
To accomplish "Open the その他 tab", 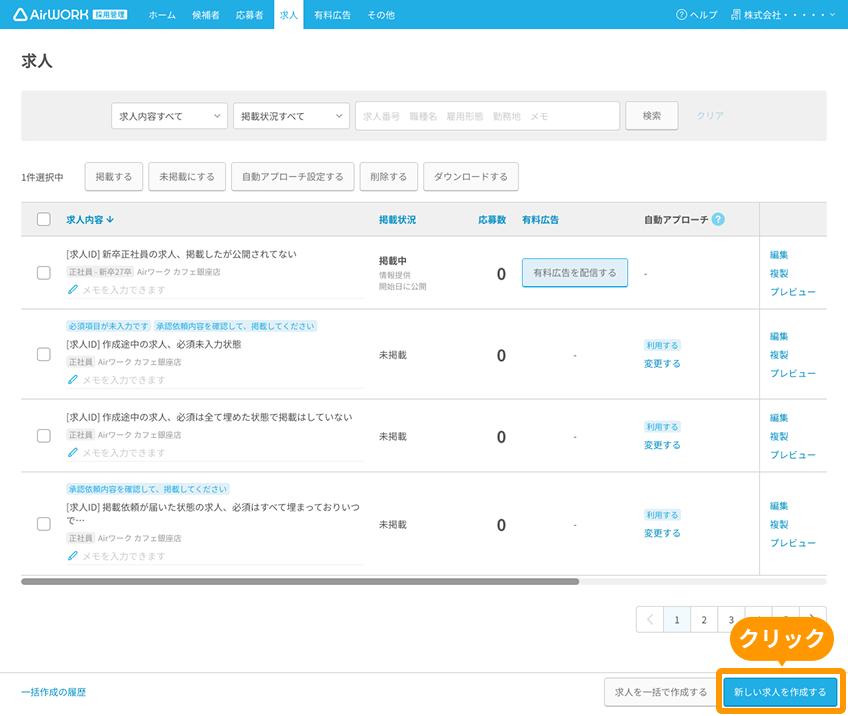I will tap(381, 15).
